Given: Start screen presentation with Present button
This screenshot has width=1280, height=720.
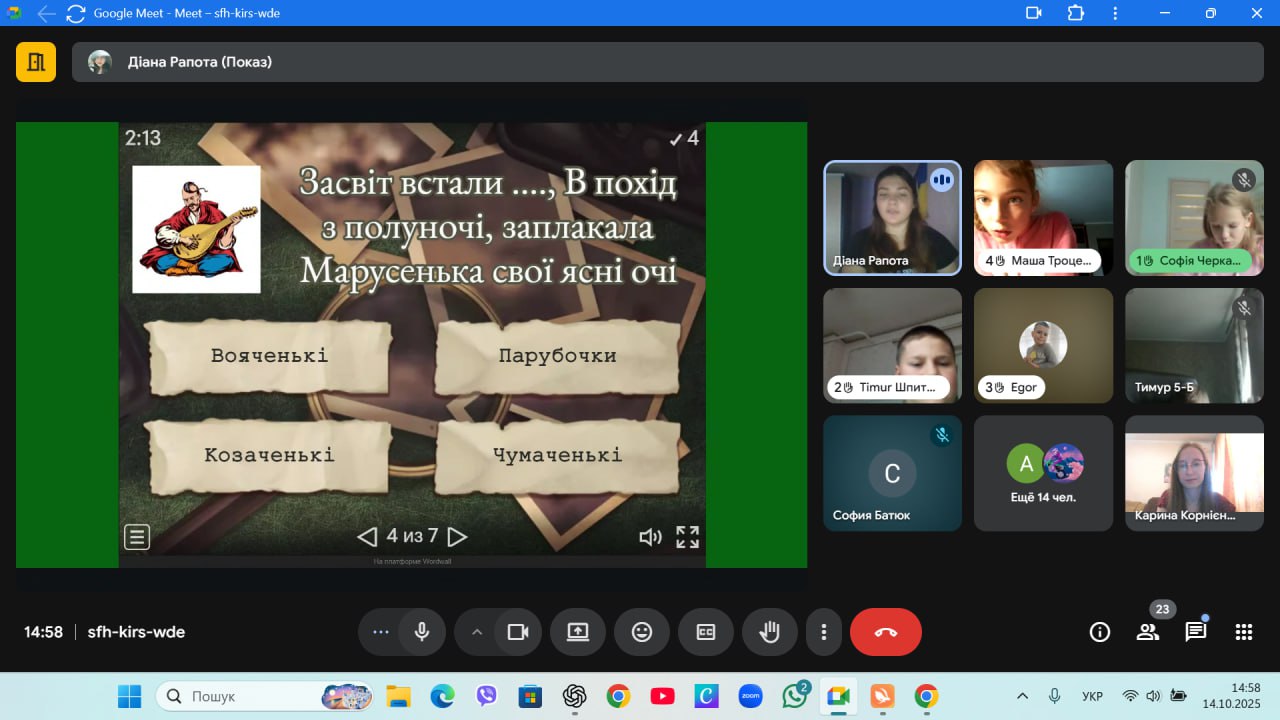Looking at the screenshot, I should 577,632.
